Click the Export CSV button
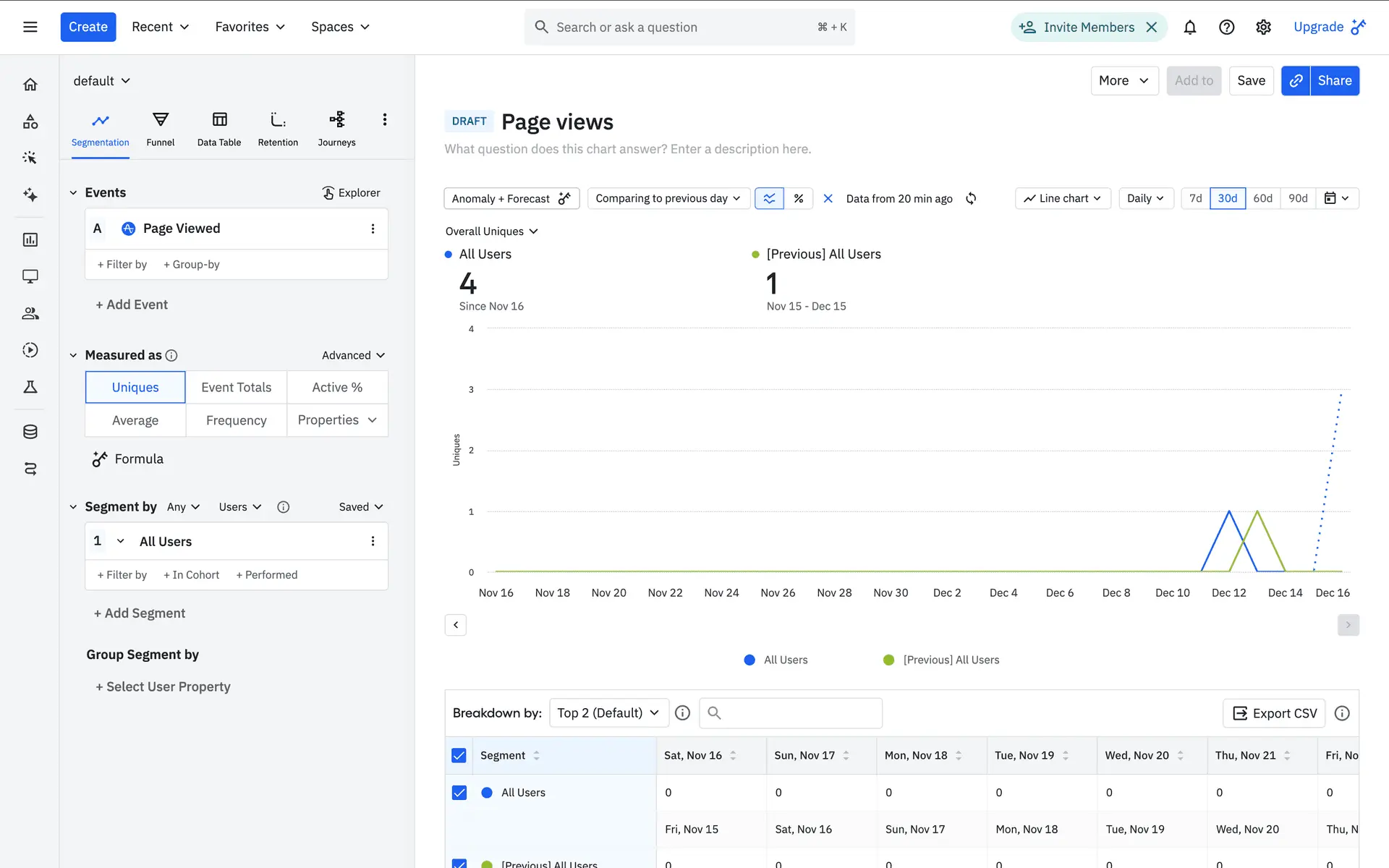The height and width of the screenshot is (868, 1389). pos(1274,713)
